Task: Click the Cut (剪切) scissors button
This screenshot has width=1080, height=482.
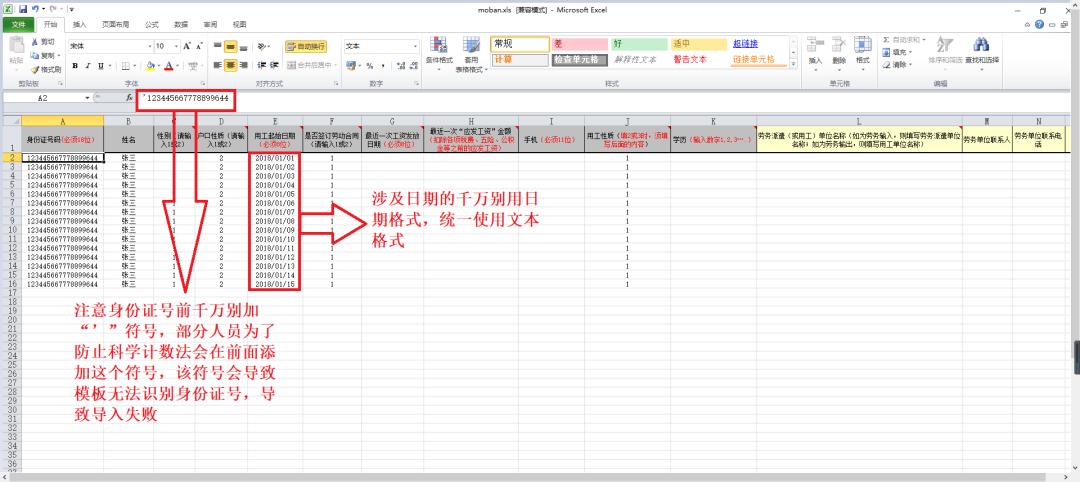Action: [x=42, y=42]
